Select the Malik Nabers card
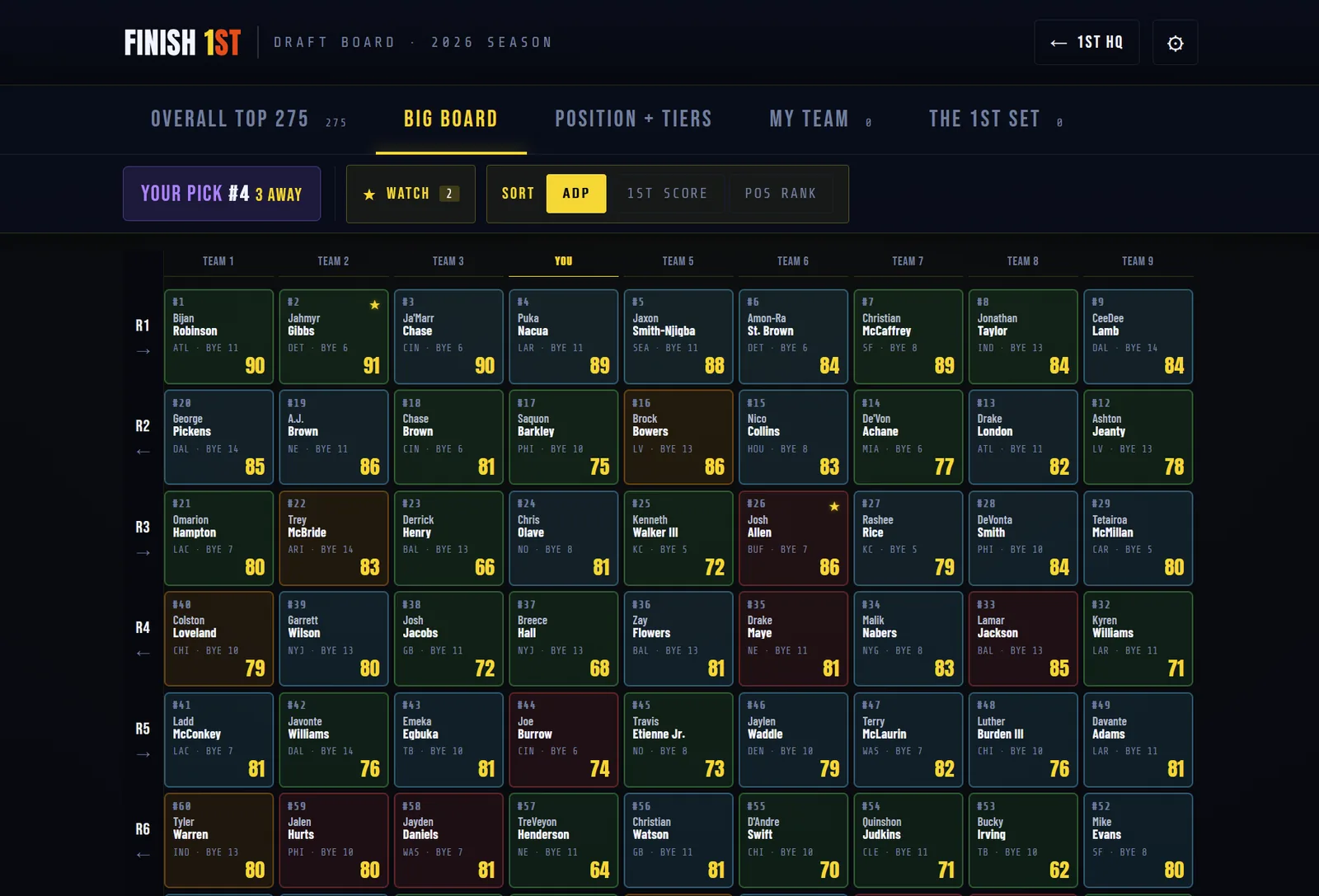Screen dimensions: 1319x896 (908, 639)
